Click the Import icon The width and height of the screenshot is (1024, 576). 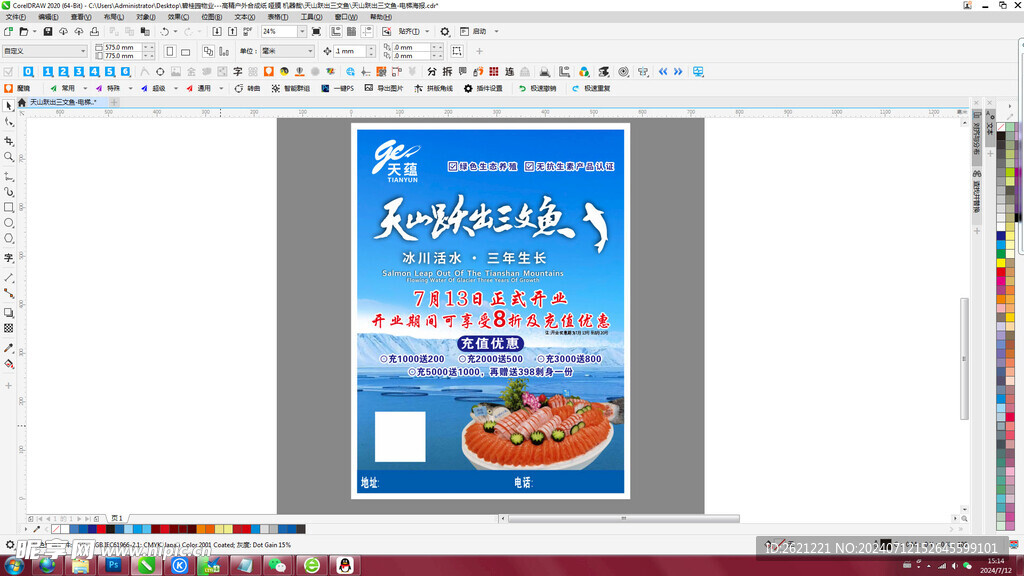click(217, 31)
